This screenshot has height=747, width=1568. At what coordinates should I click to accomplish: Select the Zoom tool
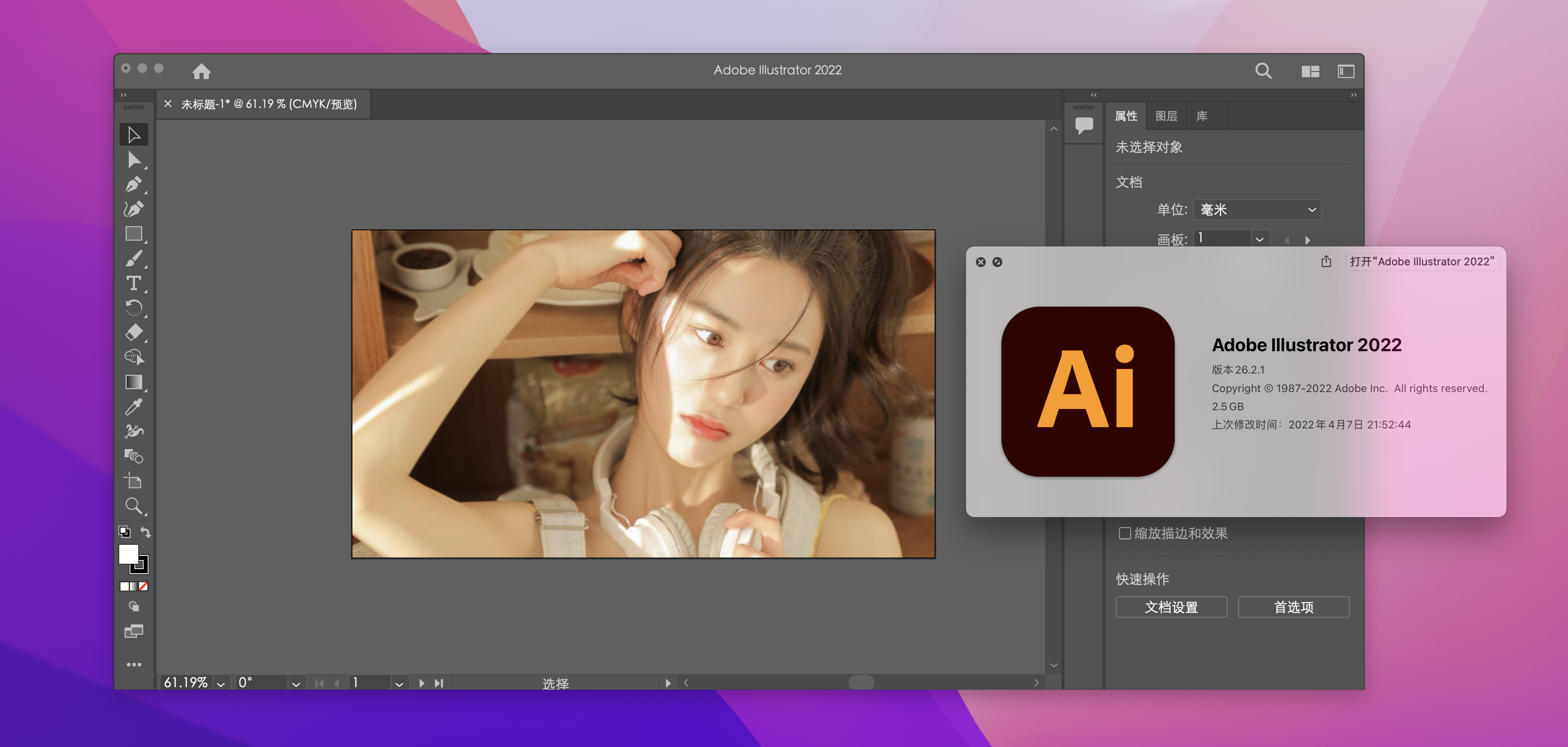(133, 506)
